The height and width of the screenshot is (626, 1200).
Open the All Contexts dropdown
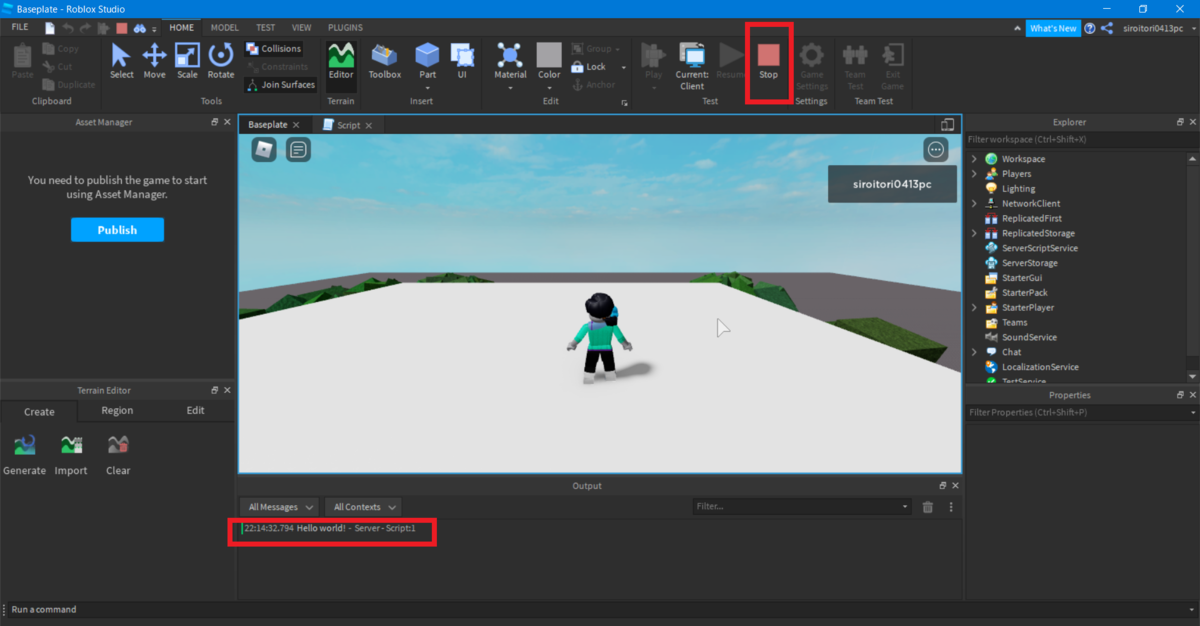coord(364,507)
